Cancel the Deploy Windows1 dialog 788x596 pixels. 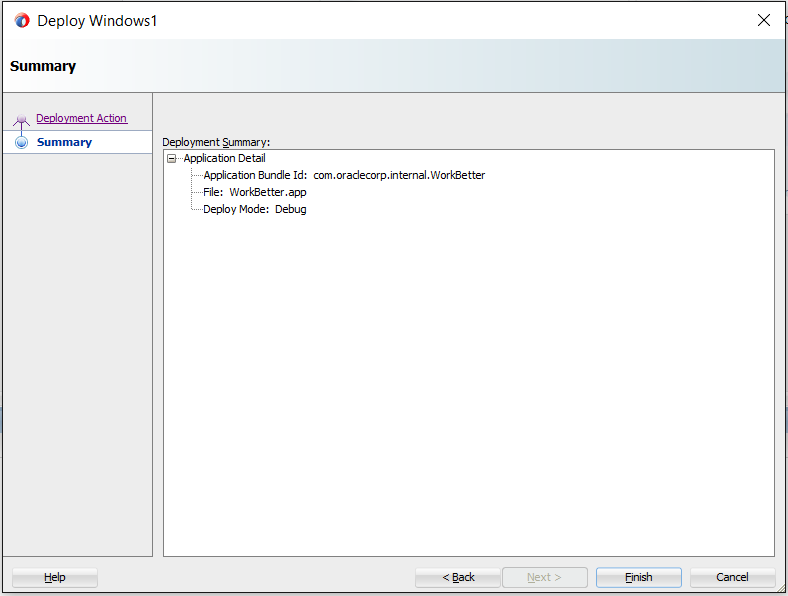point(732,577)
